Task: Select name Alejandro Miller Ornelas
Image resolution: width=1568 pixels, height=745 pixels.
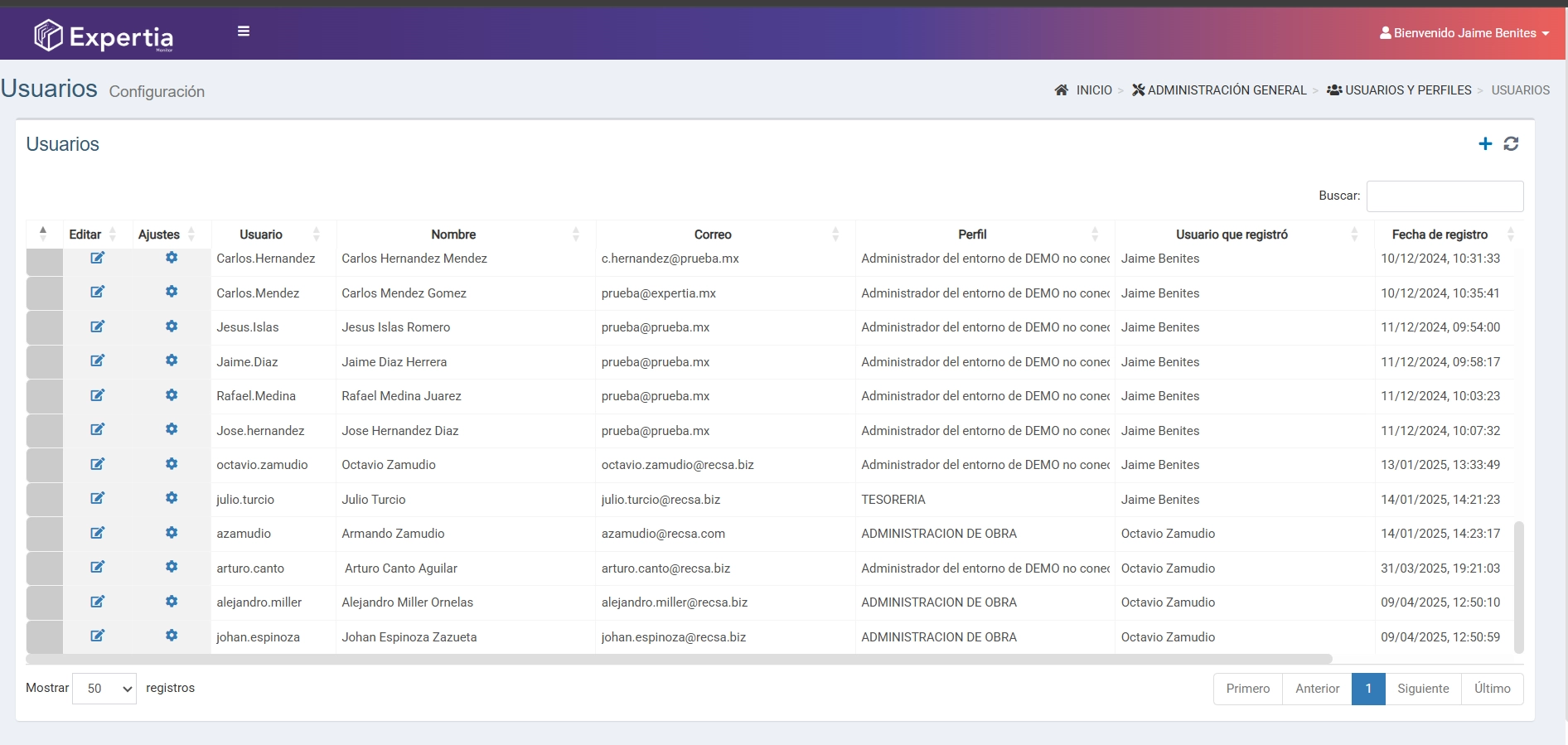Action: click(x=408, y=602)
